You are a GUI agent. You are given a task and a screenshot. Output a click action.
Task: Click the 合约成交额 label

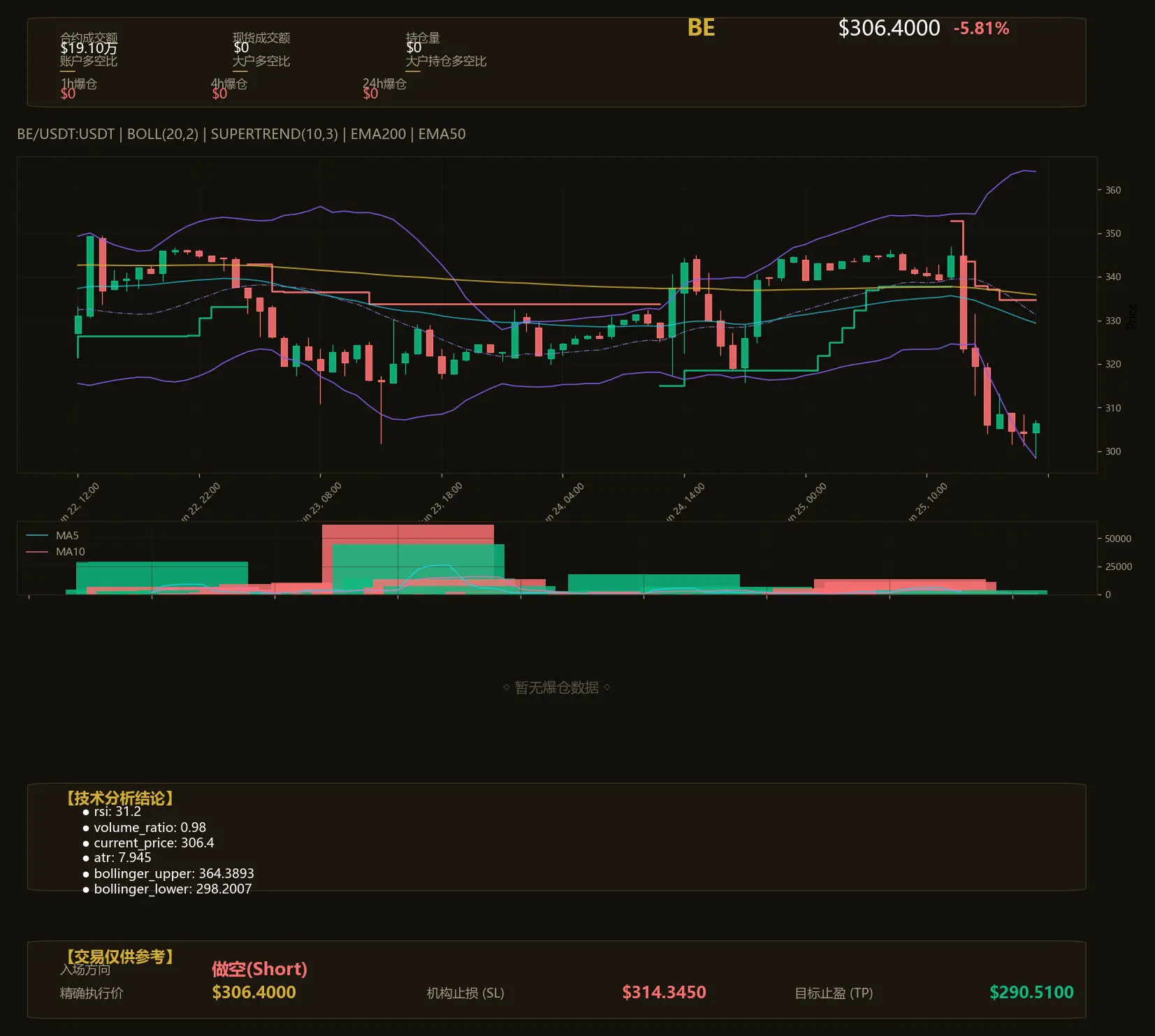(x=89, y=38)
